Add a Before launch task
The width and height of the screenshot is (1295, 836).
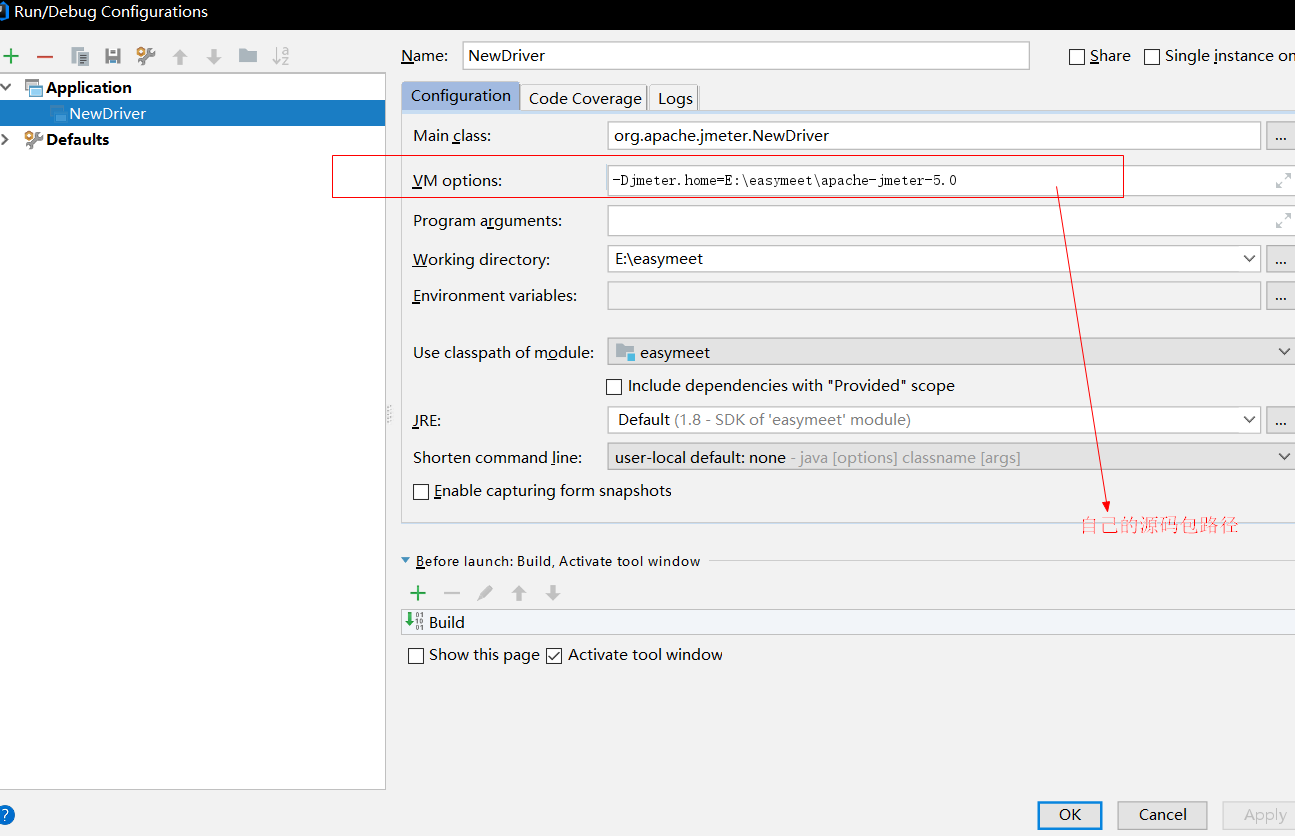(418, 593)
